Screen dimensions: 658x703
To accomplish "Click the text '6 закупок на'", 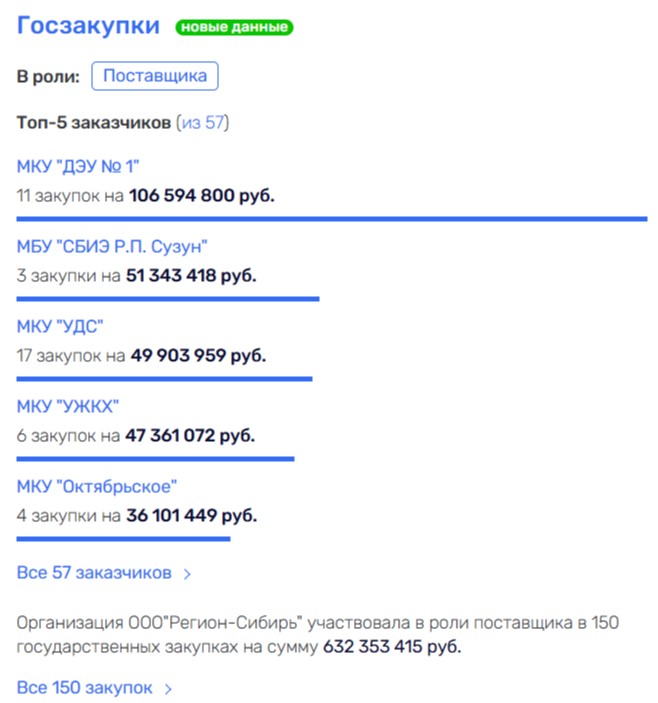I will (69, 435).
